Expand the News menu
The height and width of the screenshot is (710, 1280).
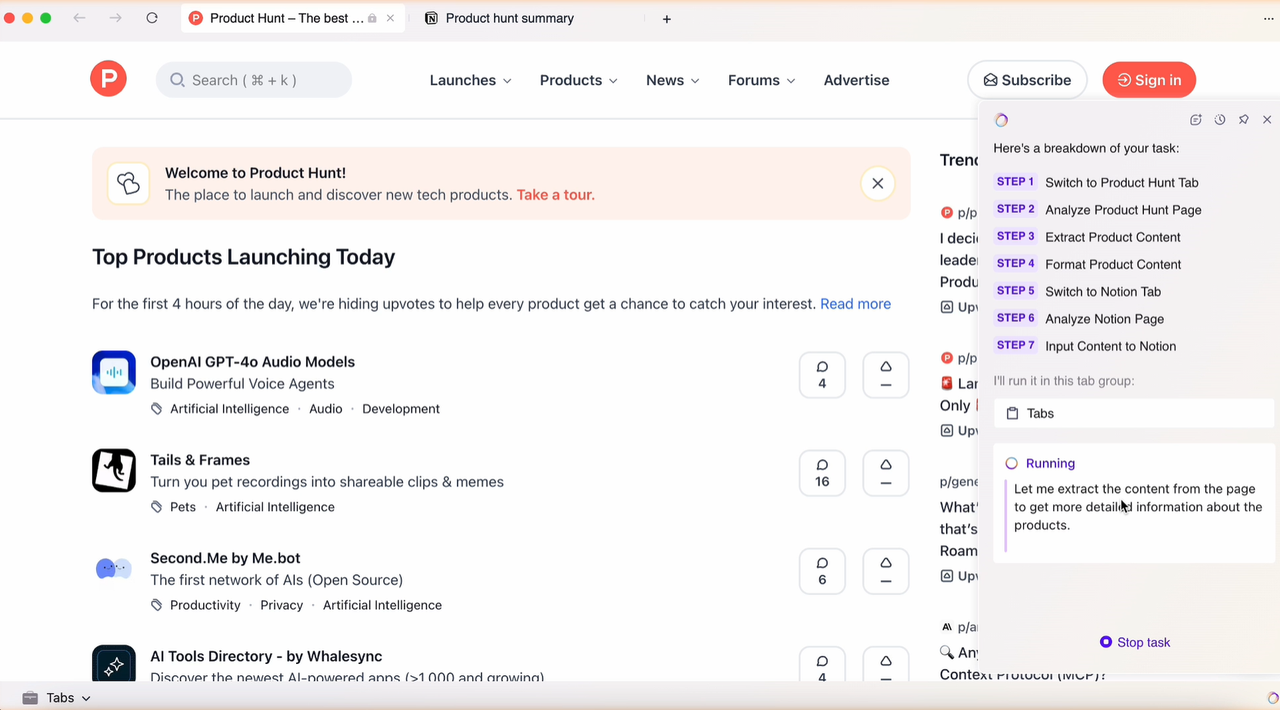point(673,80)
